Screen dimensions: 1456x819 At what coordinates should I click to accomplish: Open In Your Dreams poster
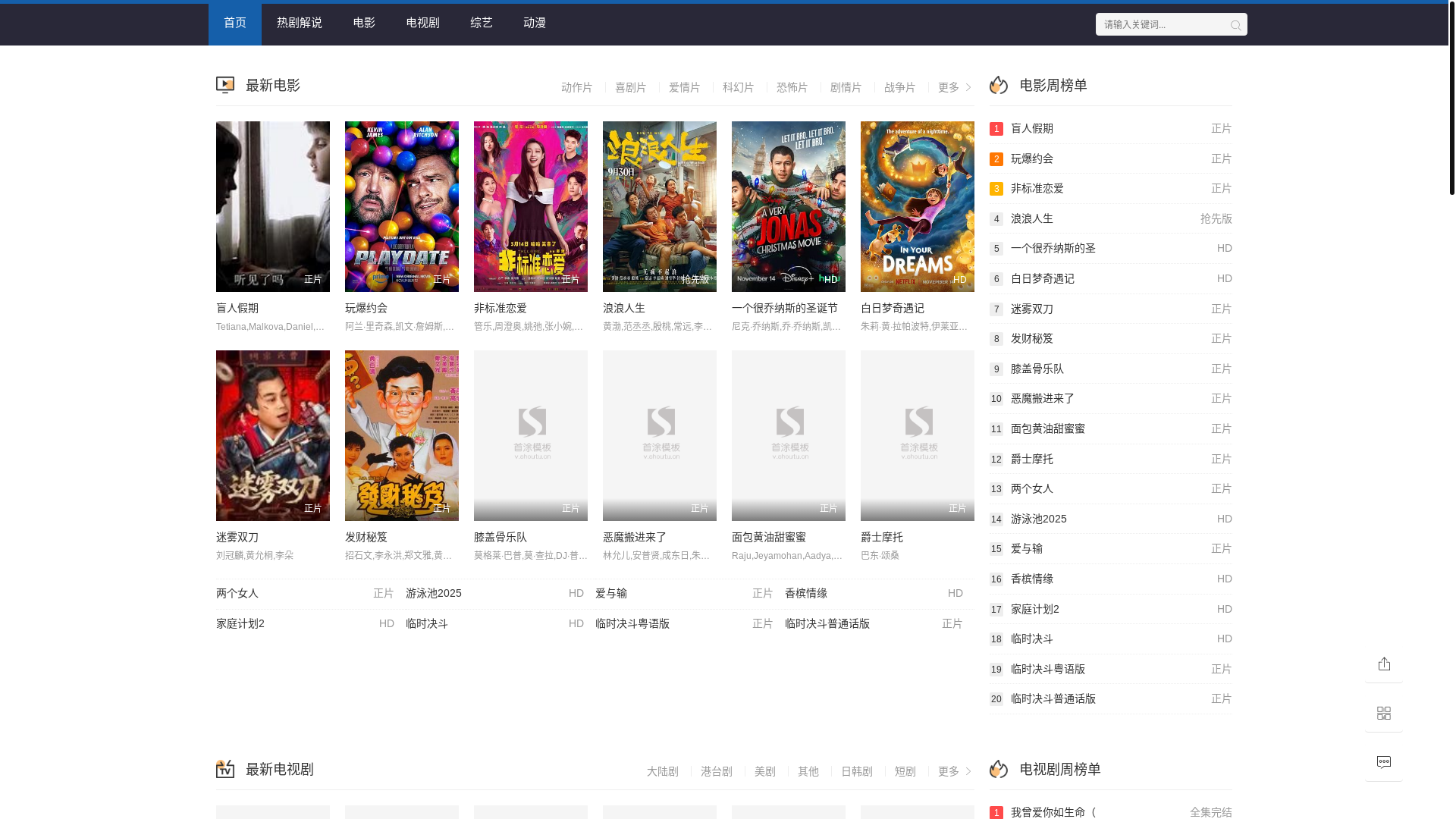pyautogui.click(x=918, y=206)
